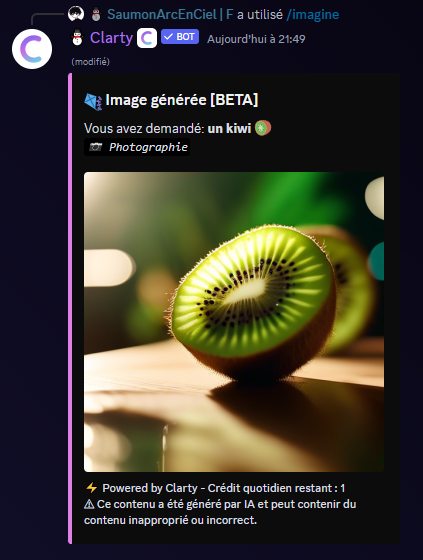Click the camera emoji beside Photographie
This screenshot has width=423, height=560.
click(95, 147)
